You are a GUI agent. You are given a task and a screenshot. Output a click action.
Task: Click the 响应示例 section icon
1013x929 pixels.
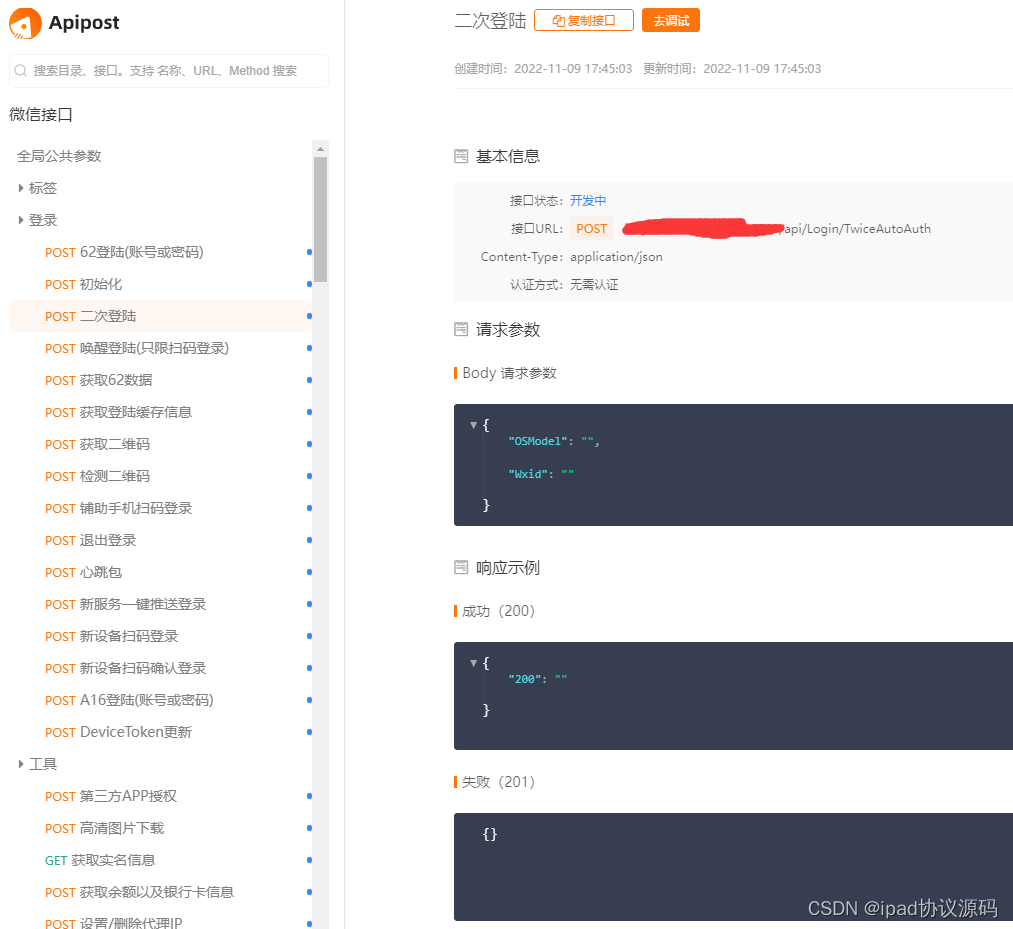[x=461, y=567]
